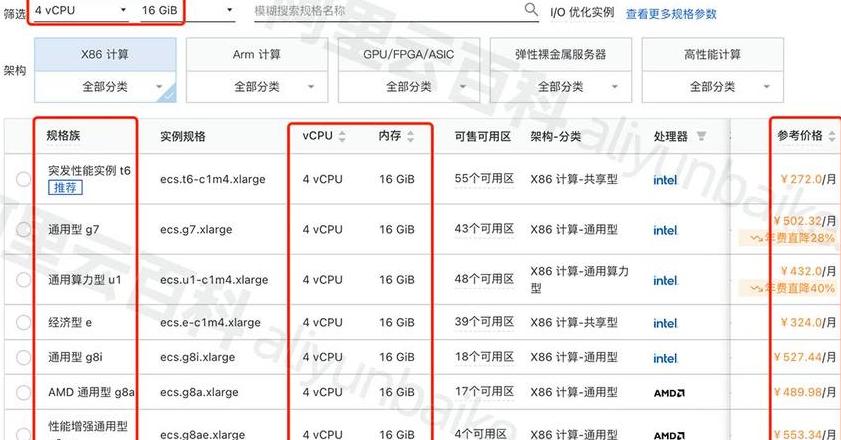The width and height of the screenshot is (841, 440).
Task: Open the 查看更多规格参数 link
Action: coord(671,14)
